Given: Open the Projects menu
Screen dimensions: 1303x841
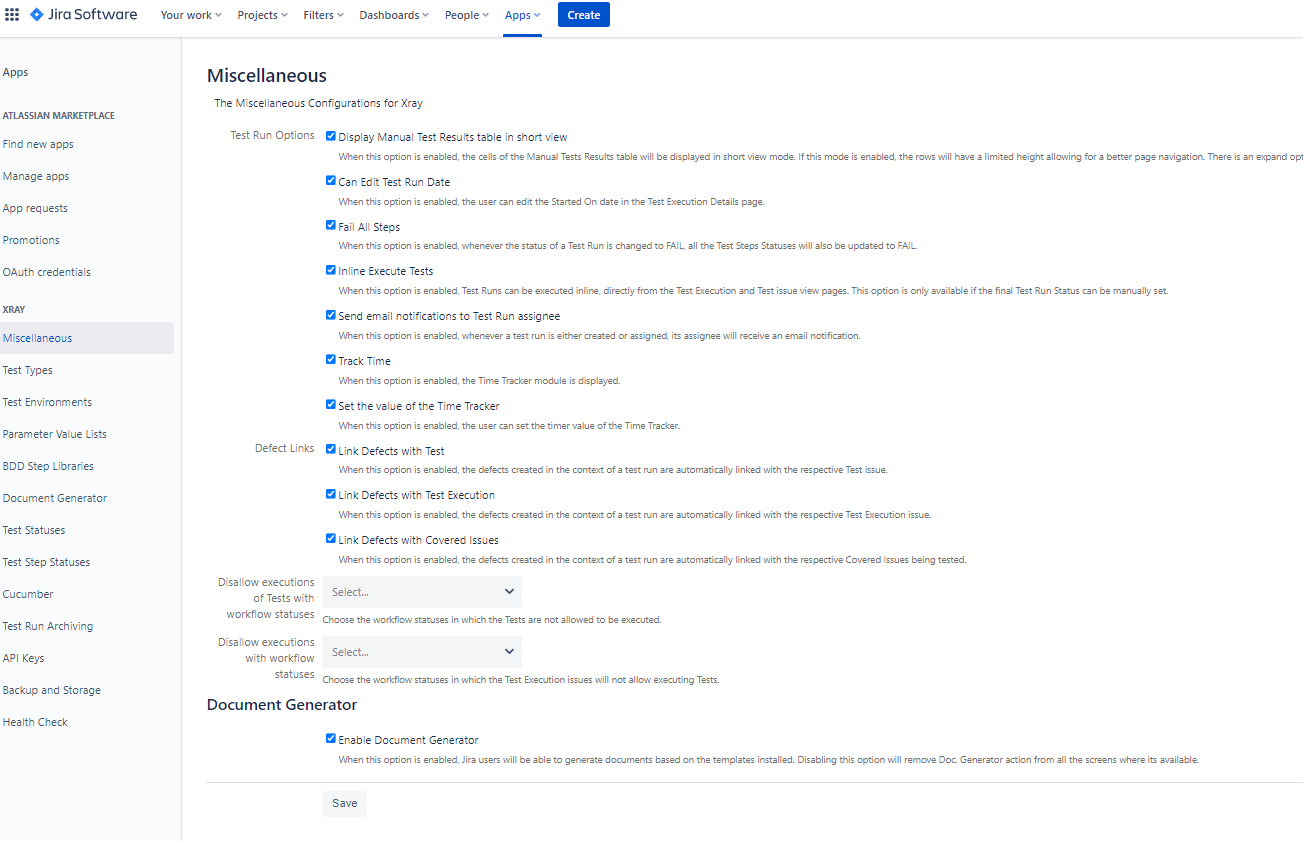Looking at the screenshot, I should pyautogui.click(x=261, y=14).
